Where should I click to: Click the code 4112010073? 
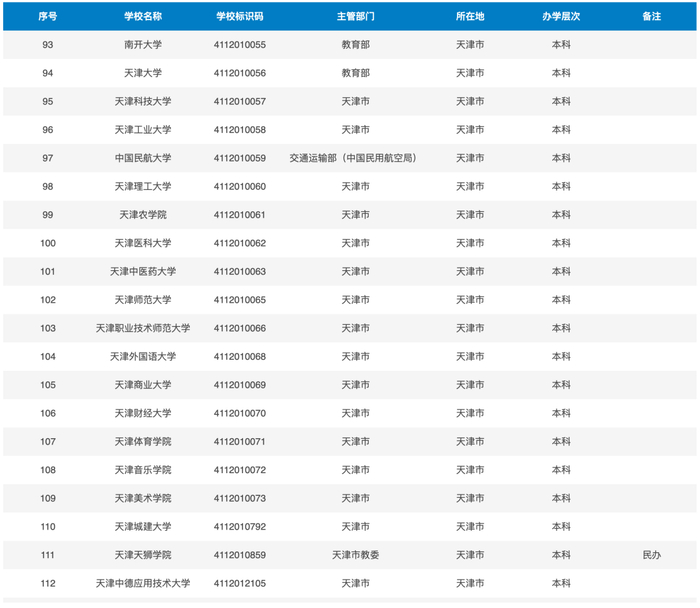click(x=240, y=498)
